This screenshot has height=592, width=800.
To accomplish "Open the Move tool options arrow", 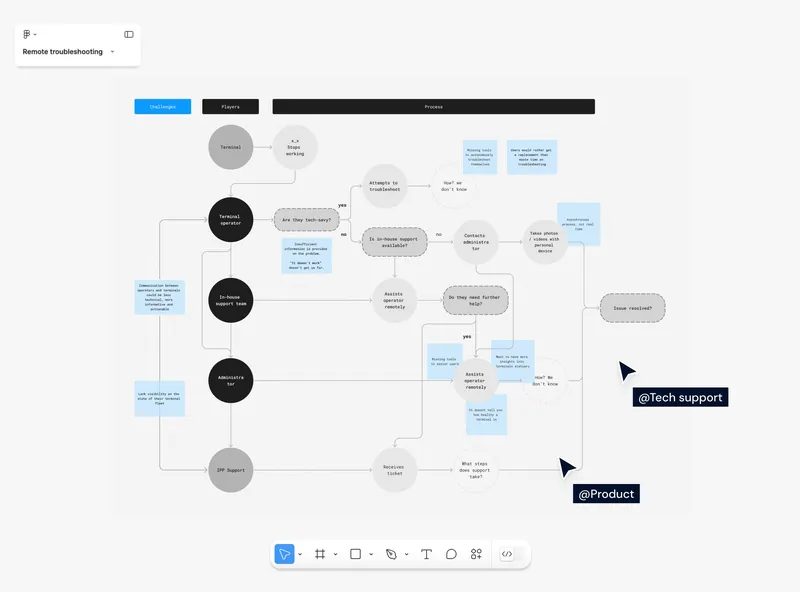I will click(x=300, y=554).
